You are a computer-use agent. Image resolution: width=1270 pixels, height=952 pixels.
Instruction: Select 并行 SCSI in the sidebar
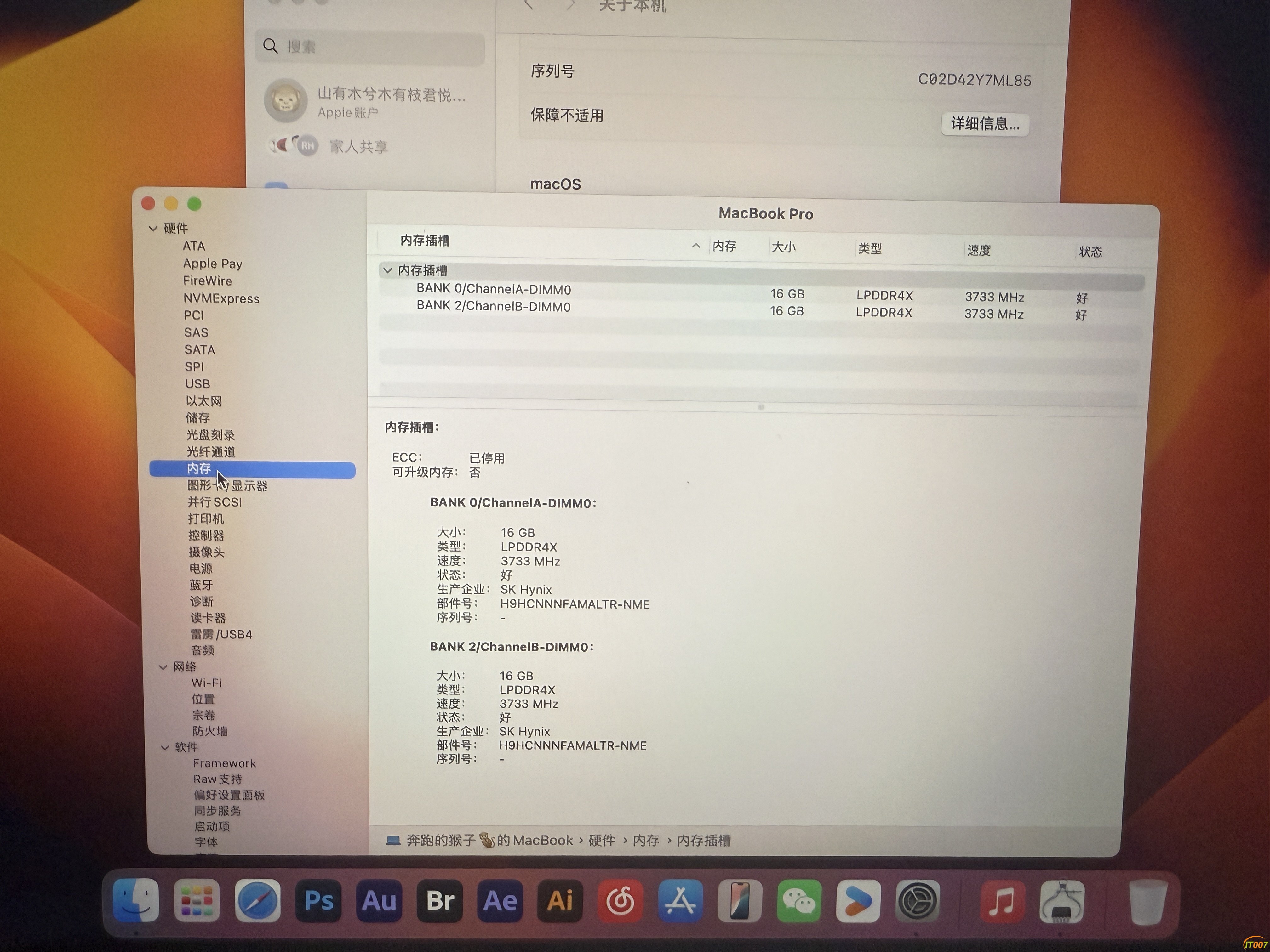[x=214, y=502]
